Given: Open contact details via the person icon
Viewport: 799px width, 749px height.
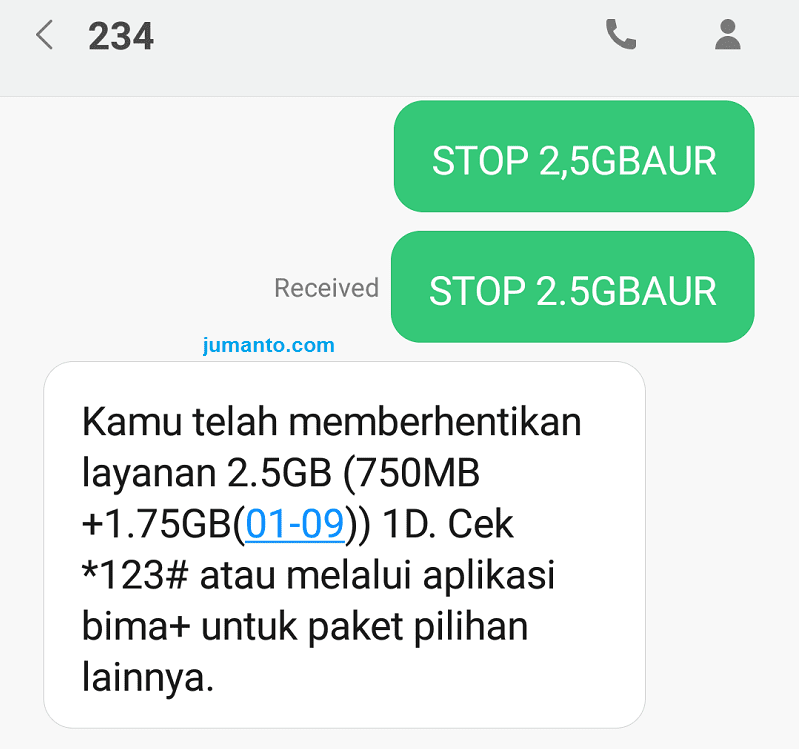Looking at the screenshot, I should [x=727, y=34].
